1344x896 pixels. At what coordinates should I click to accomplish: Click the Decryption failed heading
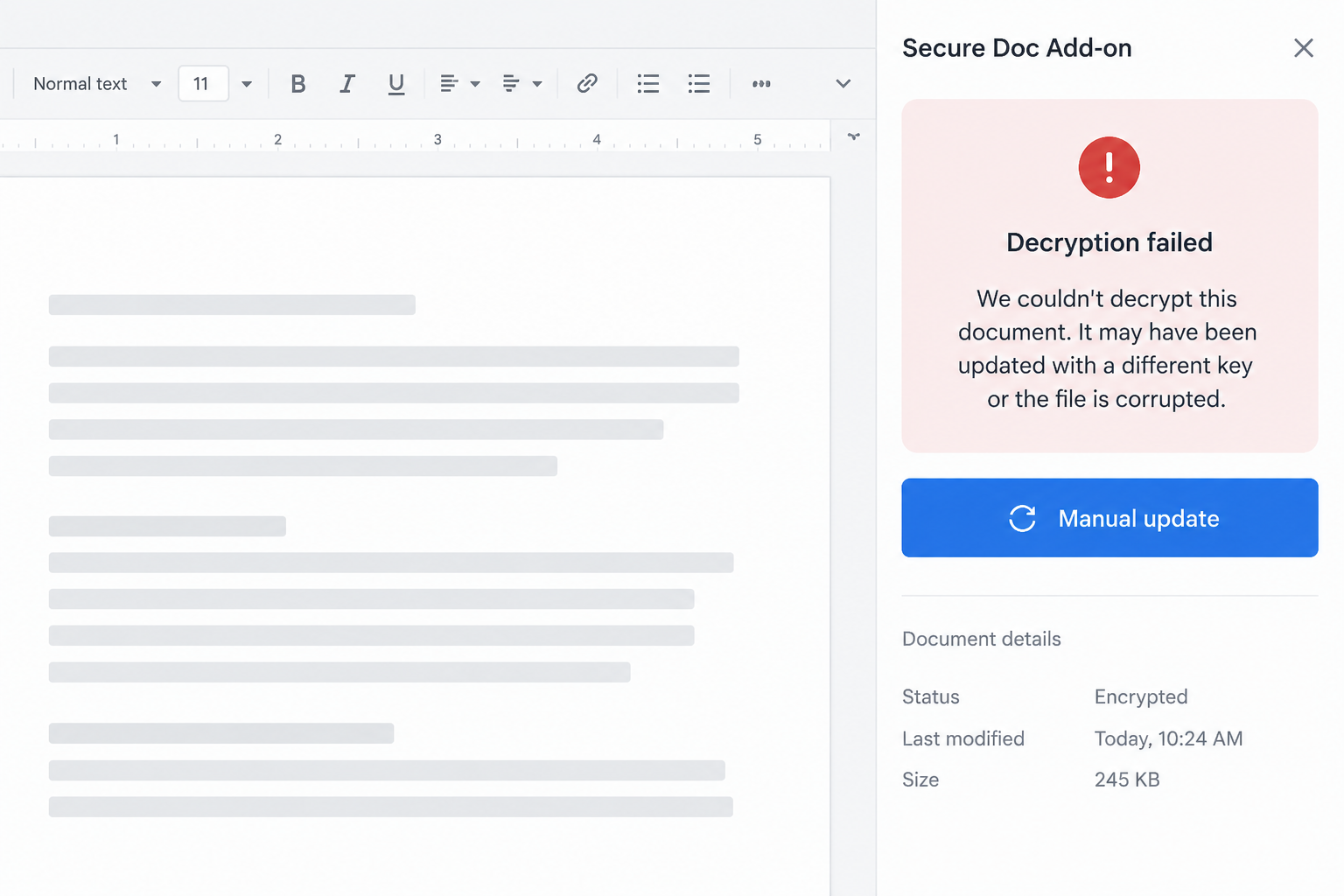1109,242
